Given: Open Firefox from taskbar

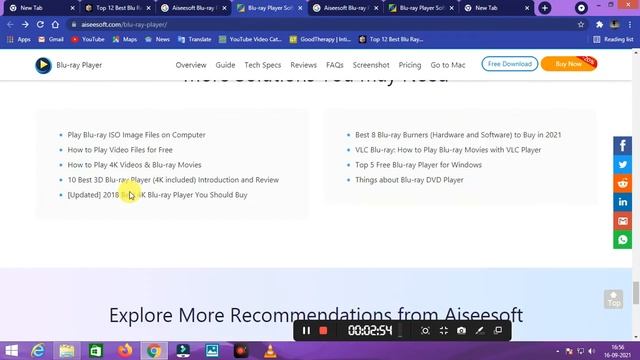Looking at the screenshot, I should tap(125, 351).
